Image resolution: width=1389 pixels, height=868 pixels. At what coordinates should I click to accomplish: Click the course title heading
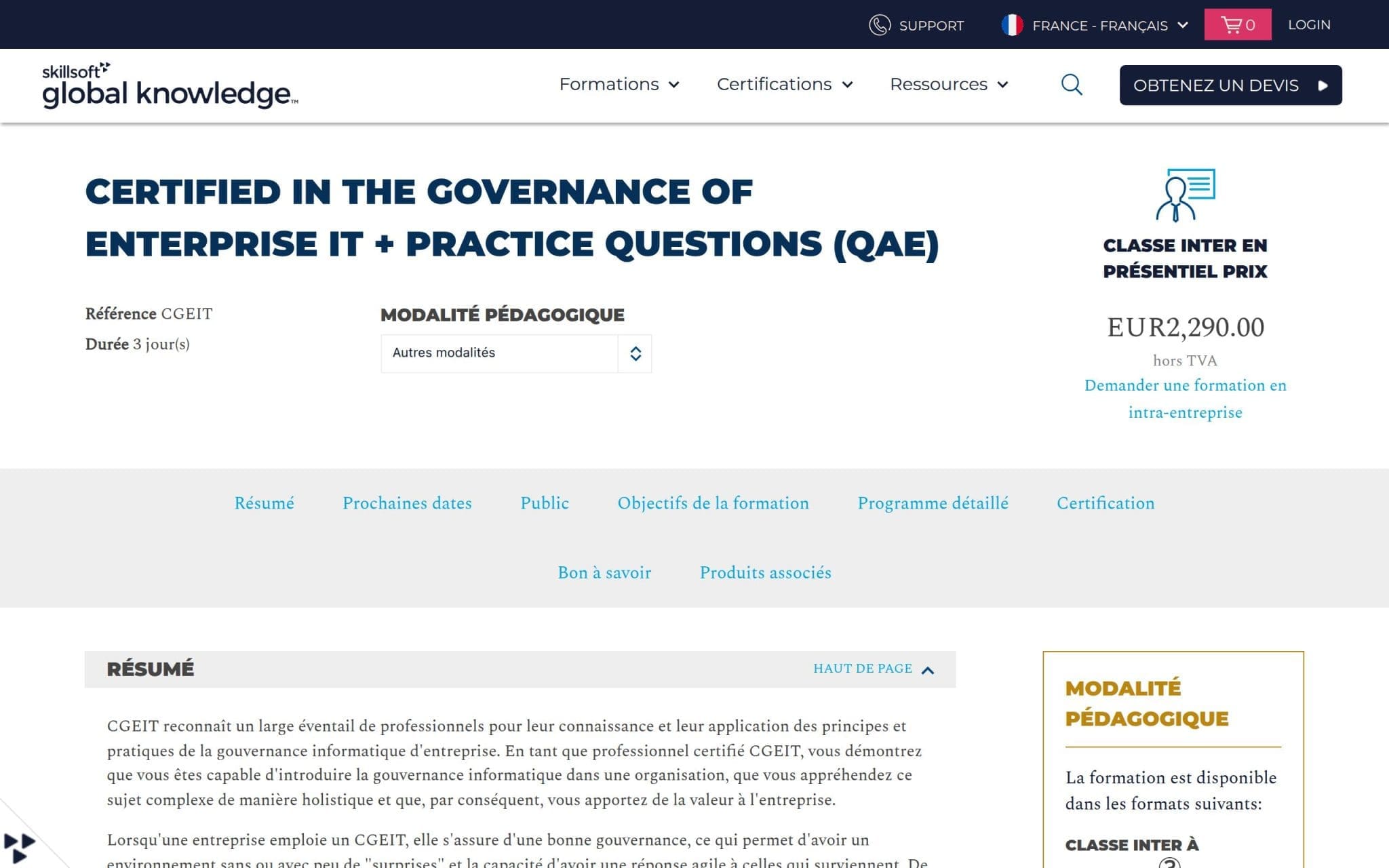(512, 218)
